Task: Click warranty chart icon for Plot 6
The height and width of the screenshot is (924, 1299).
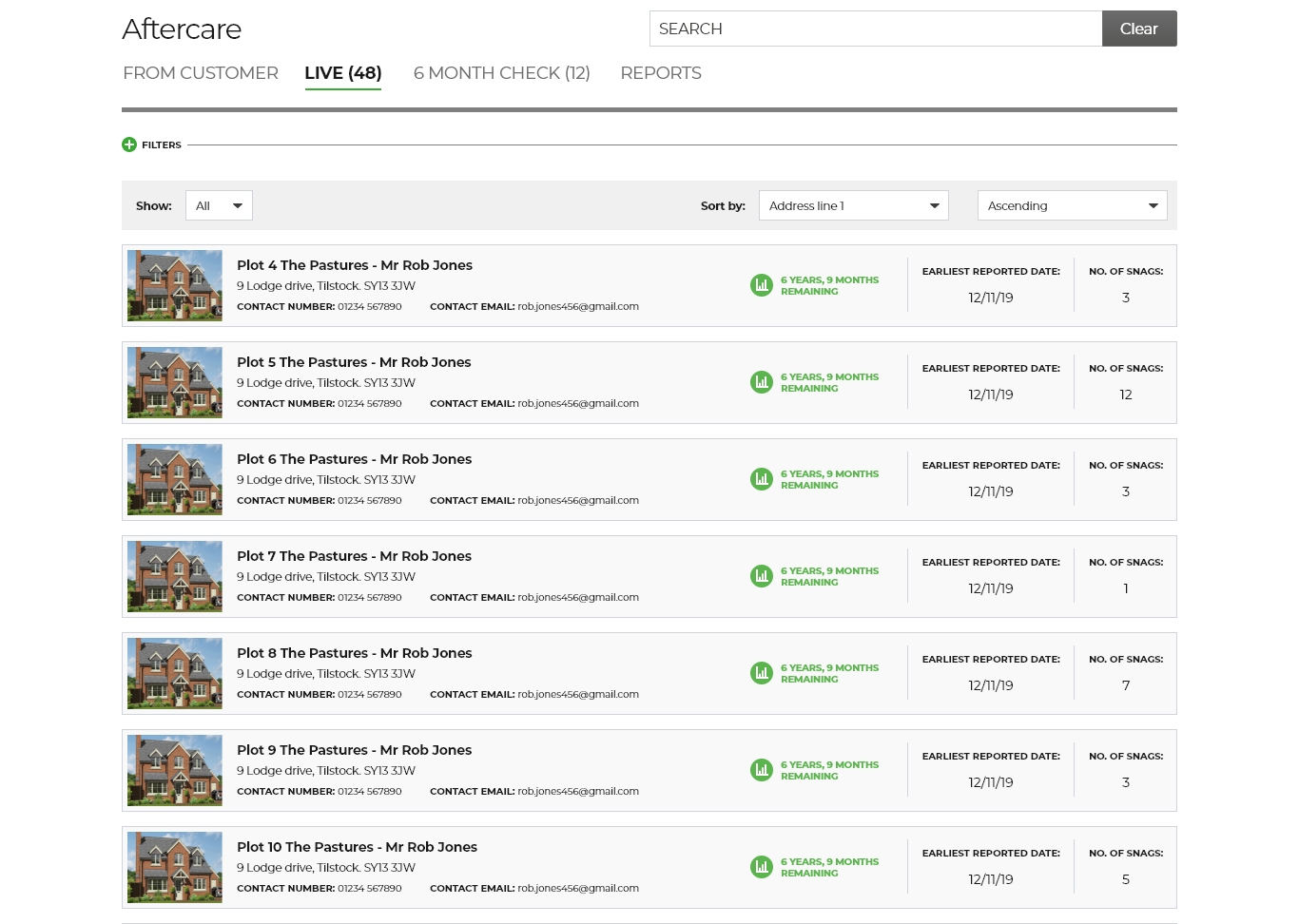Action: (x=762, y=479)
